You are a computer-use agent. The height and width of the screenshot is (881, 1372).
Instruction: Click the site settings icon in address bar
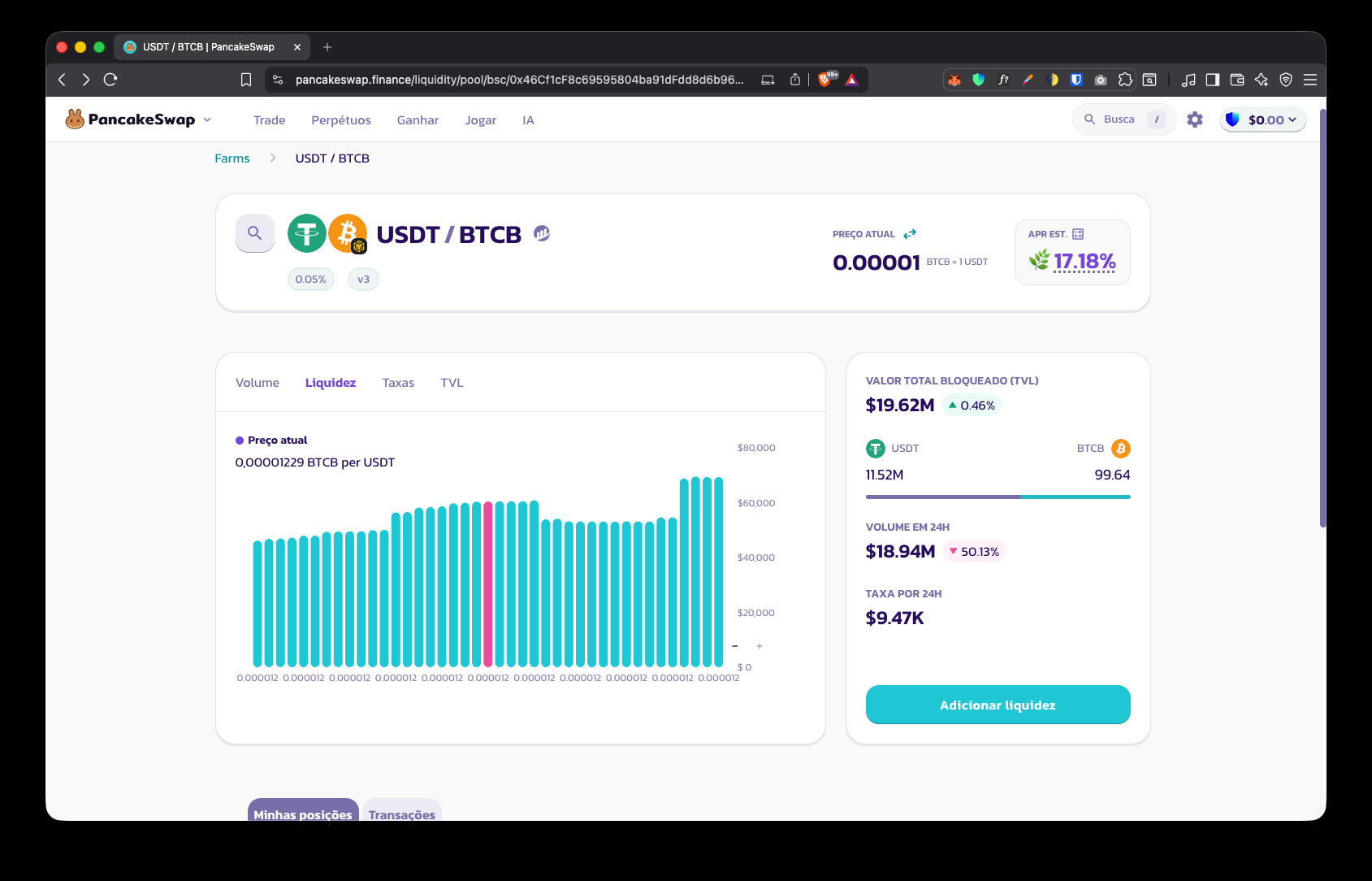pos(278,80)
